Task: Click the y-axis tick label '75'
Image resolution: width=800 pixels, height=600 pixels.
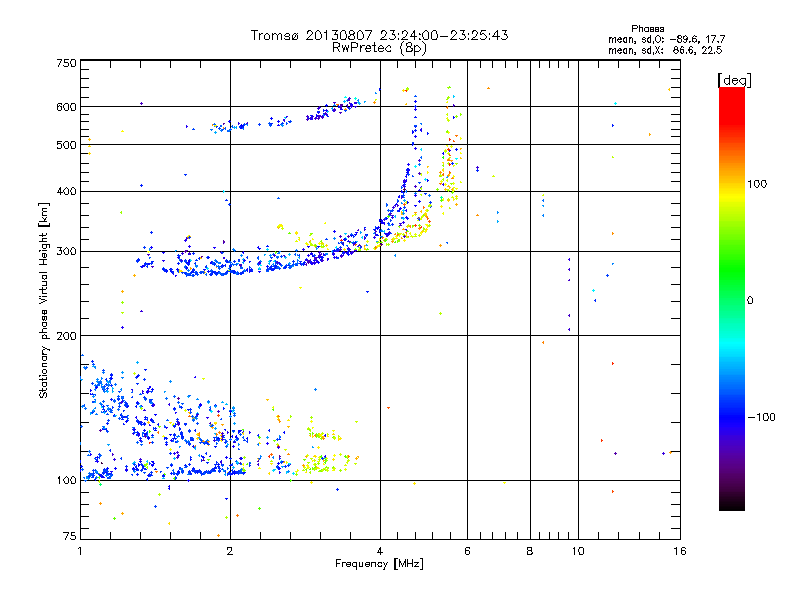Action: pyautogui.click(x=70, y=536)
